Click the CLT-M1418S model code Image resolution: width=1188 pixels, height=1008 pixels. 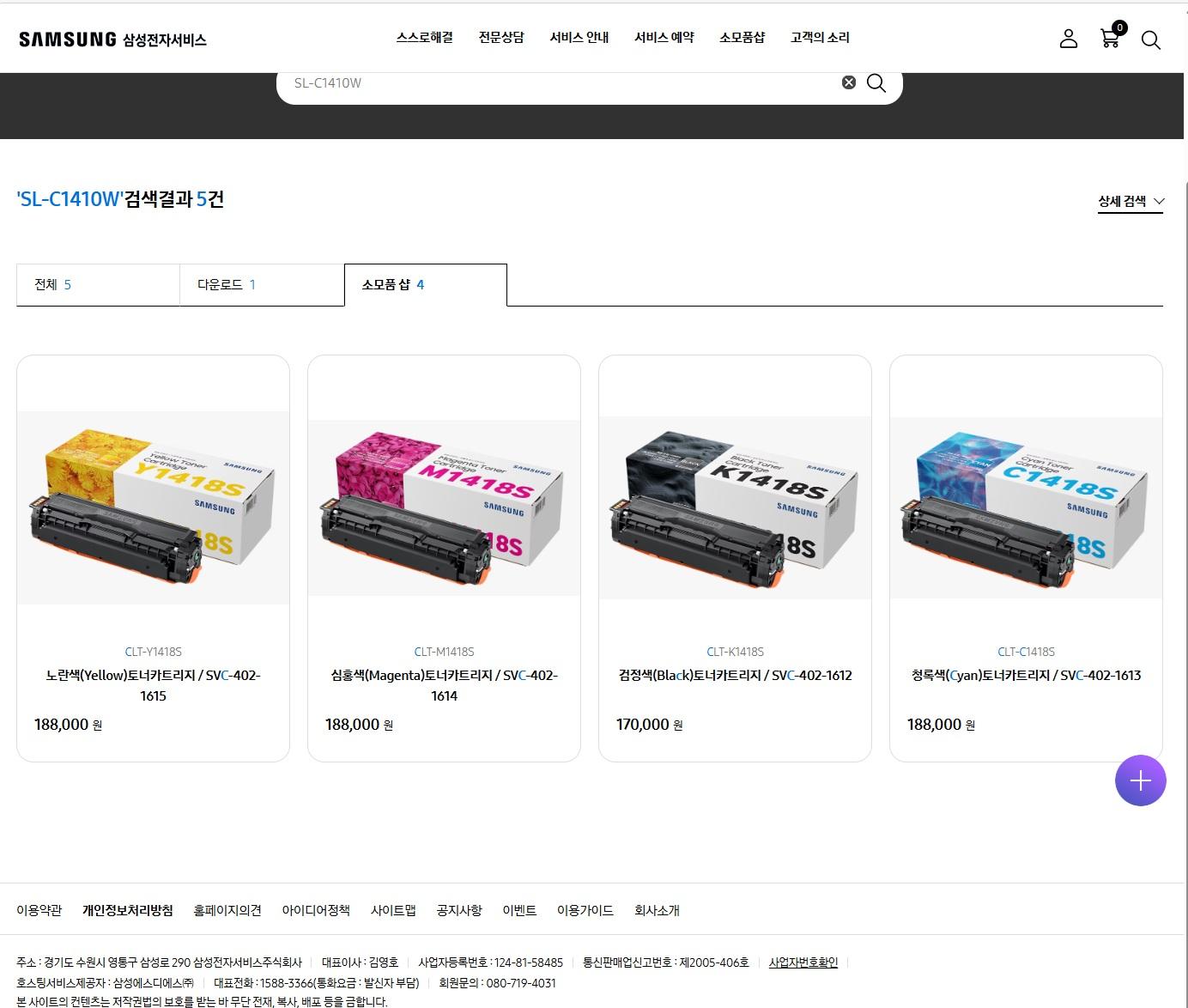(444, 652)
